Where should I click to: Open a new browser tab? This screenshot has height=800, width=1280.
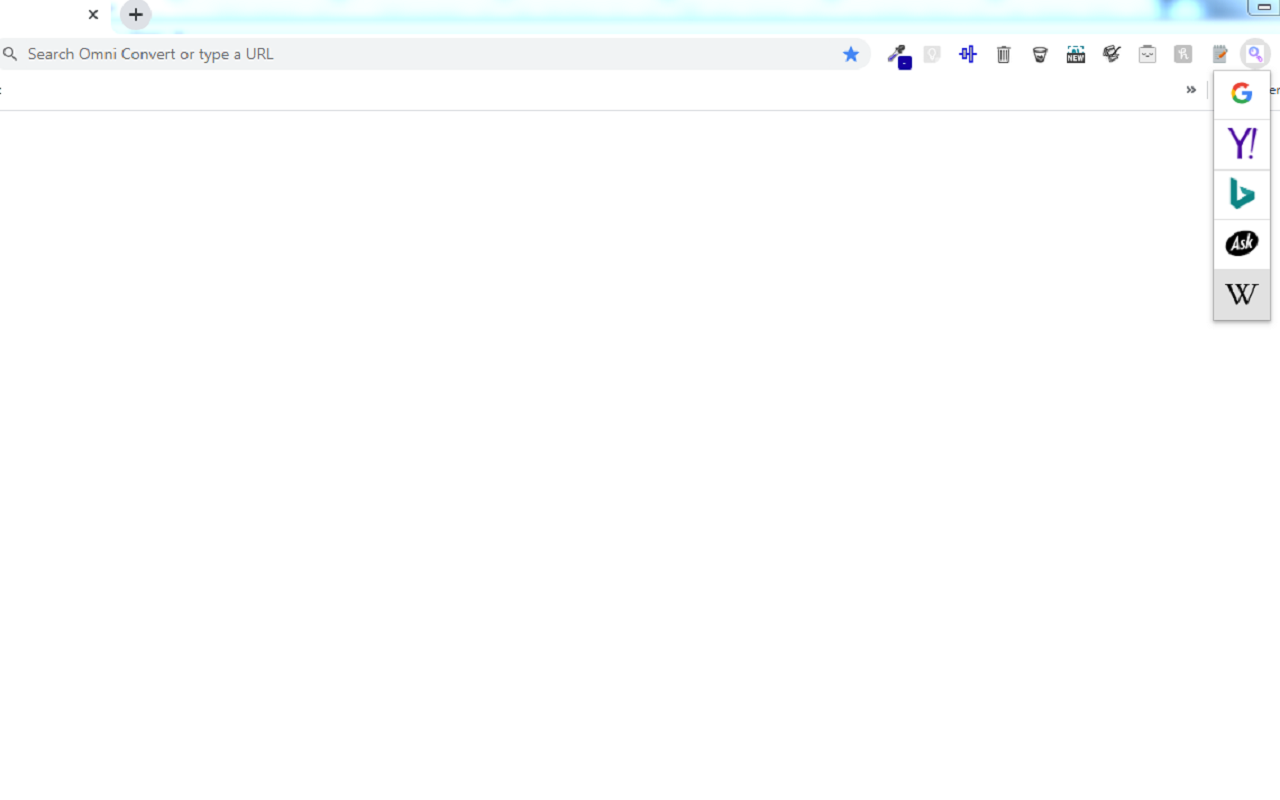tap(135, 15)
